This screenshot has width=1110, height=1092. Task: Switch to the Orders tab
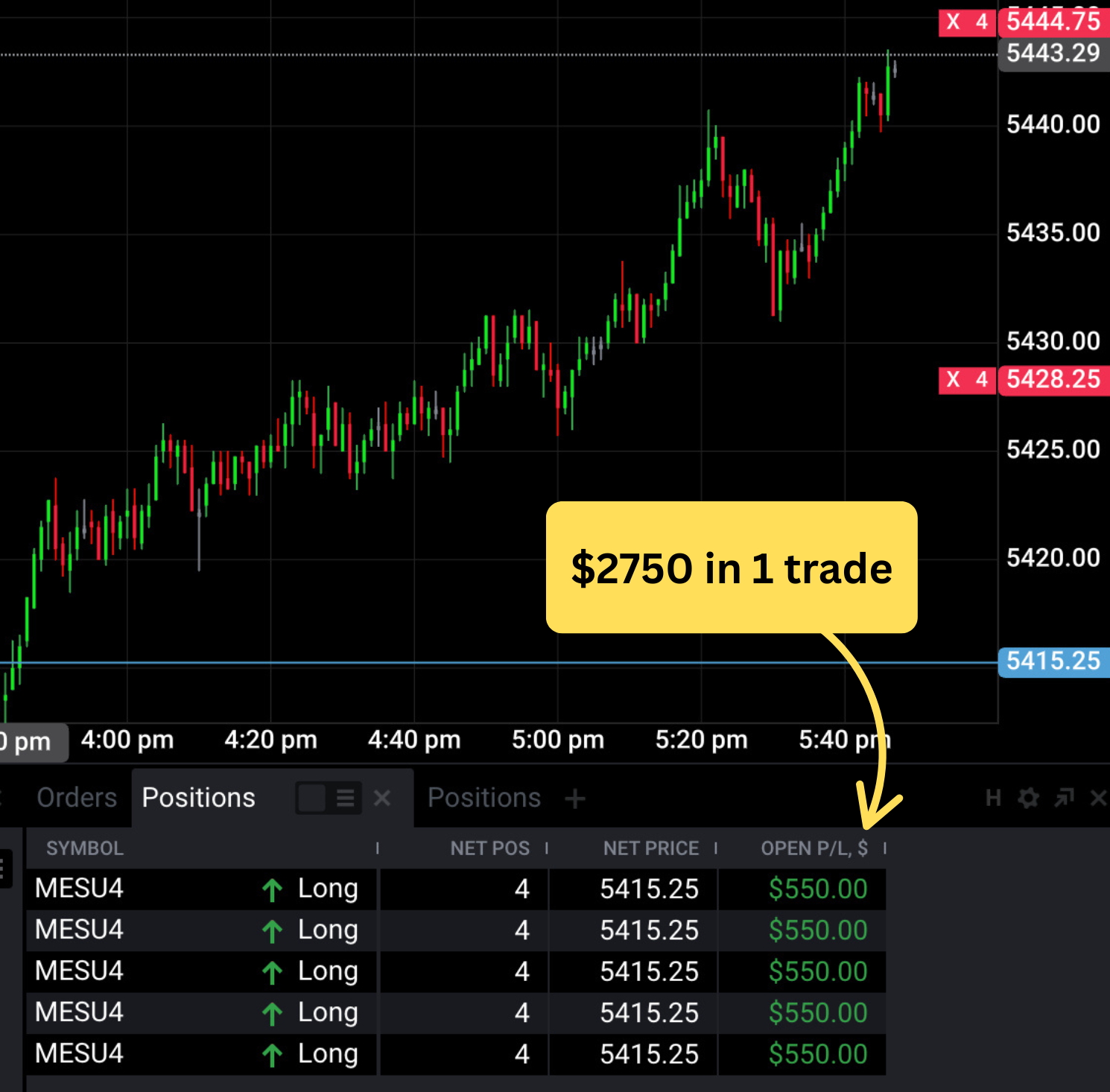coord(77,798)
